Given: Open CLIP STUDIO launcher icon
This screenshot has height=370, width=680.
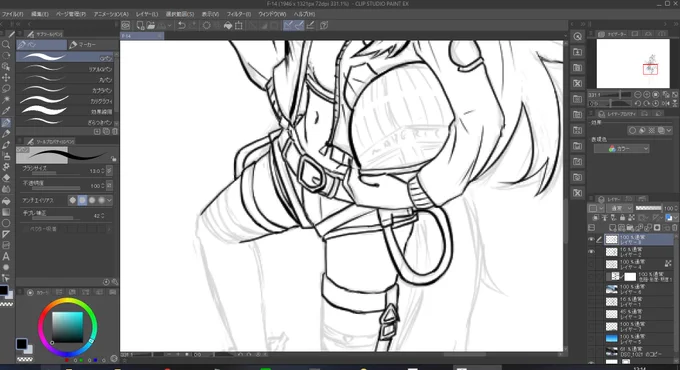Looking at the screenshot, I should pos(126,25).
